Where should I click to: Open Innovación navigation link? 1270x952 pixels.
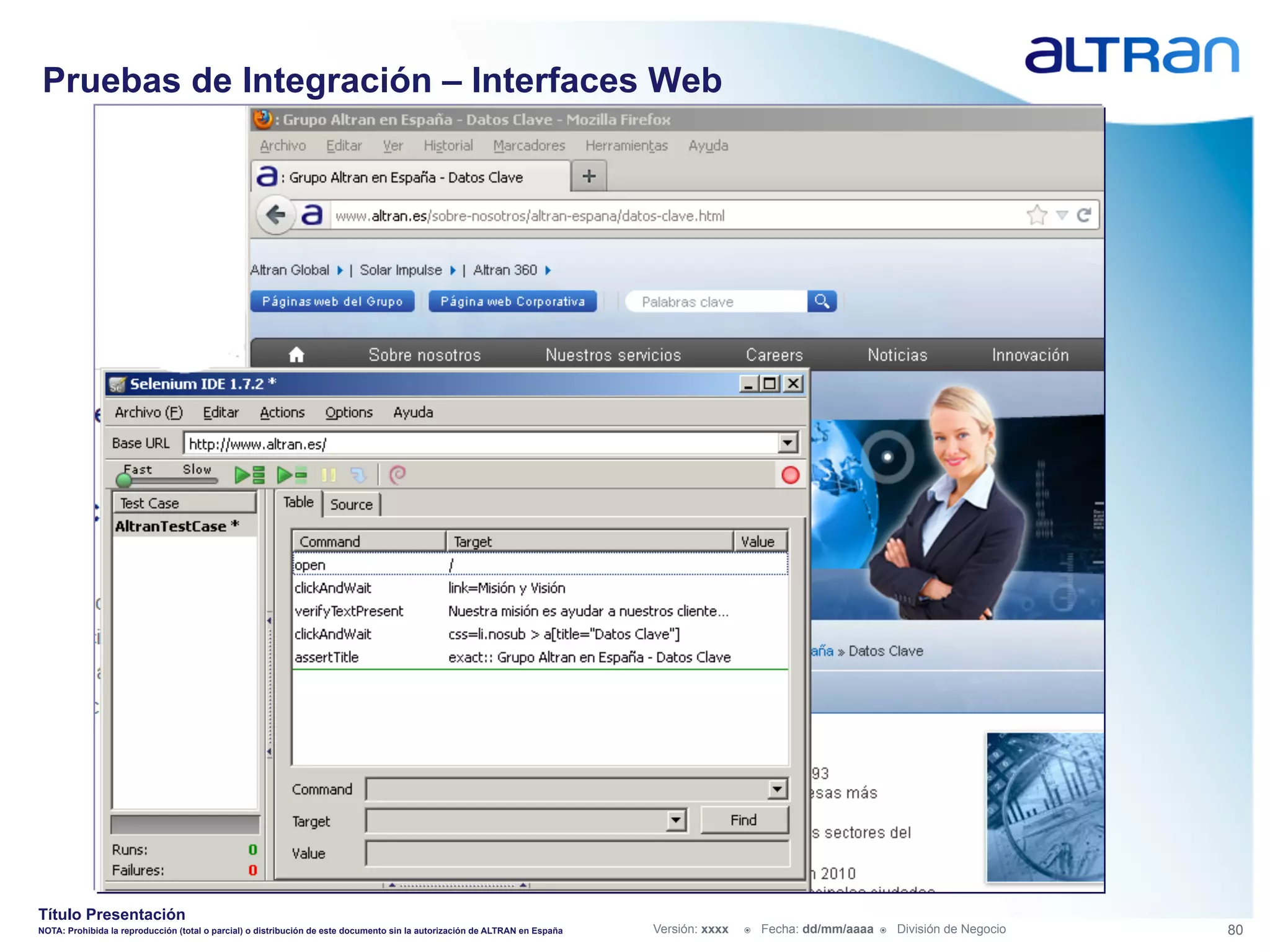1030,355
